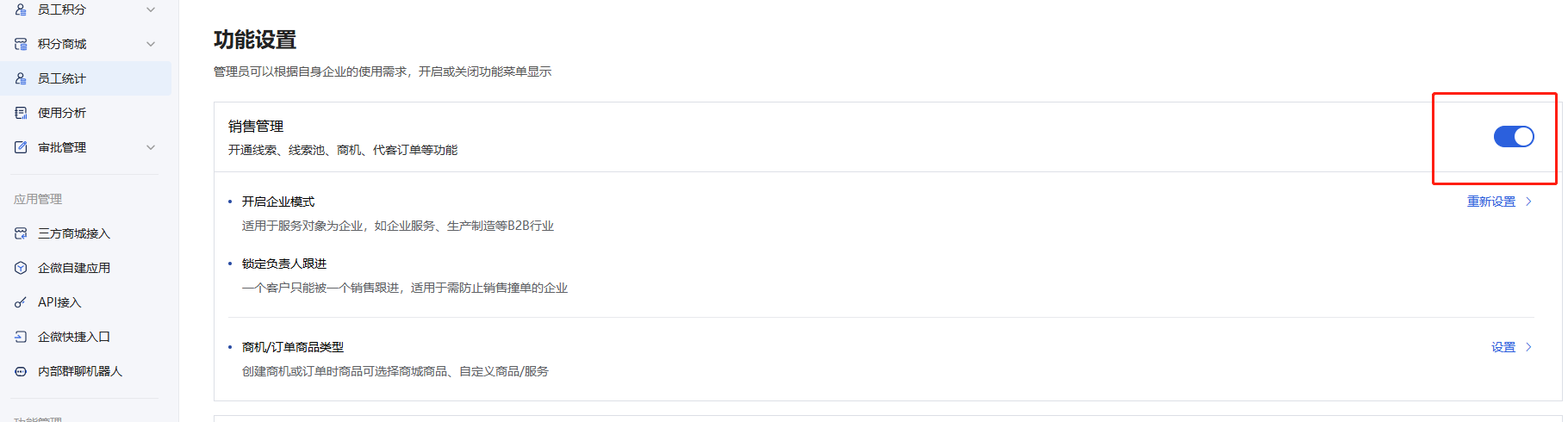This screenshot has height=422, width=1568.
Task: Click the 员工积分 sidebar icon
Action: pyautogui.click(x=21, y=9)
